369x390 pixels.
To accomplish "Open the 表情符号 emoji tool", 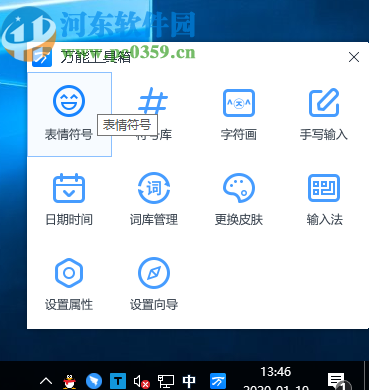I will 69,114.
